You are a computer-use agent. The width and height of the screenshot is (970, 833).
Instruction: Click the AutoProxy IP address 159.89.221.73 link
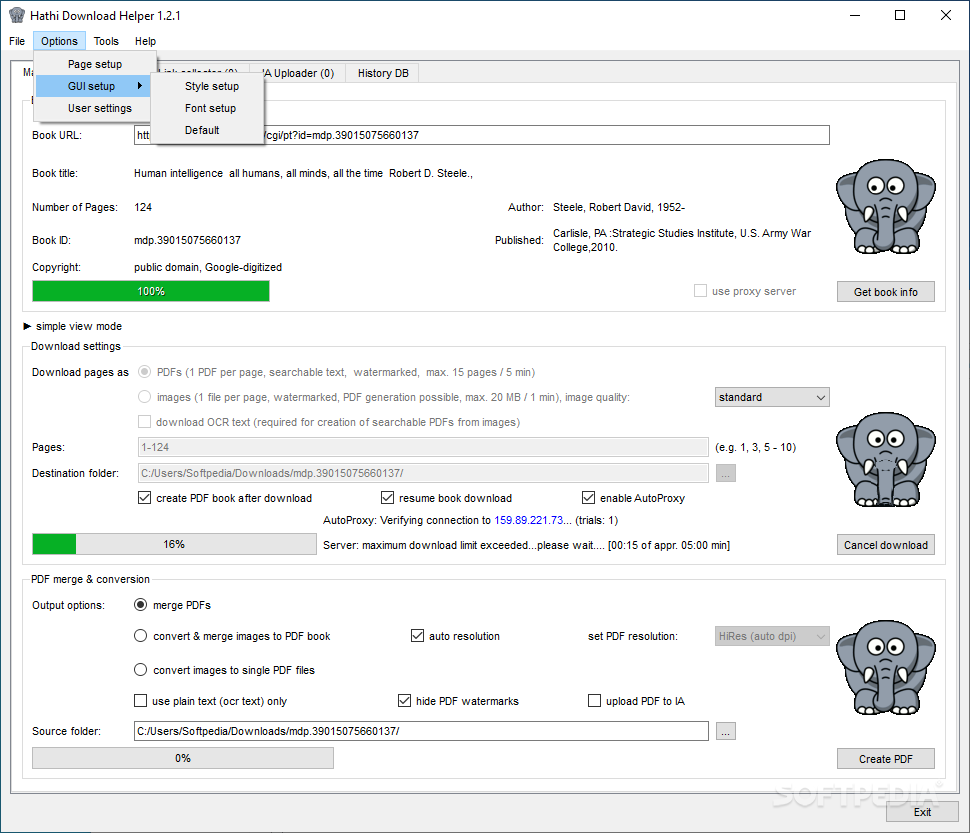[x=528, y=520]
